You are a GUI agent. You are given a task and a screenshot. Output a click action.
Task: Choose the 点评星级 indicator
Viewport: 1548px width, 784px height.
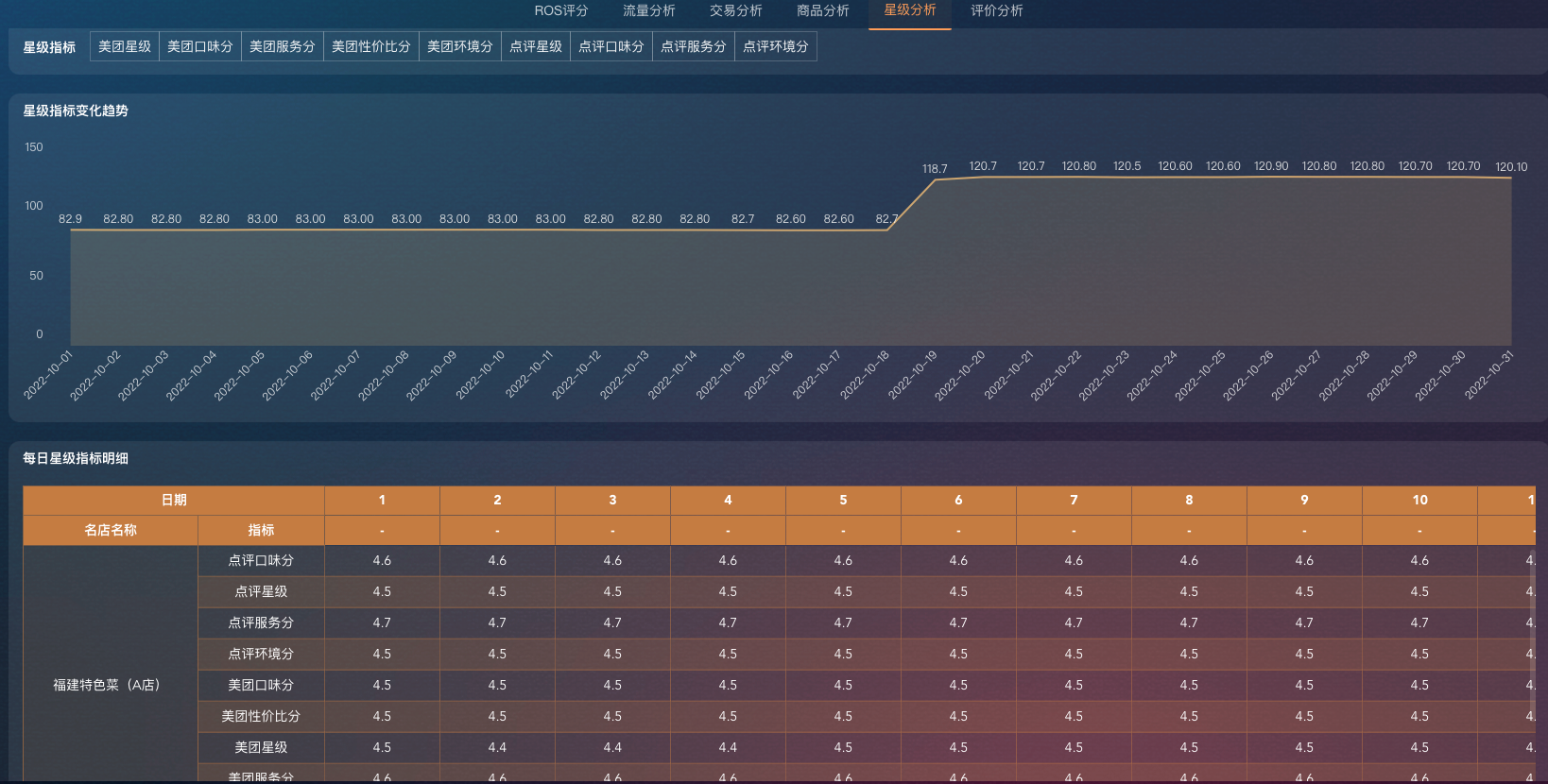point(536,46)
